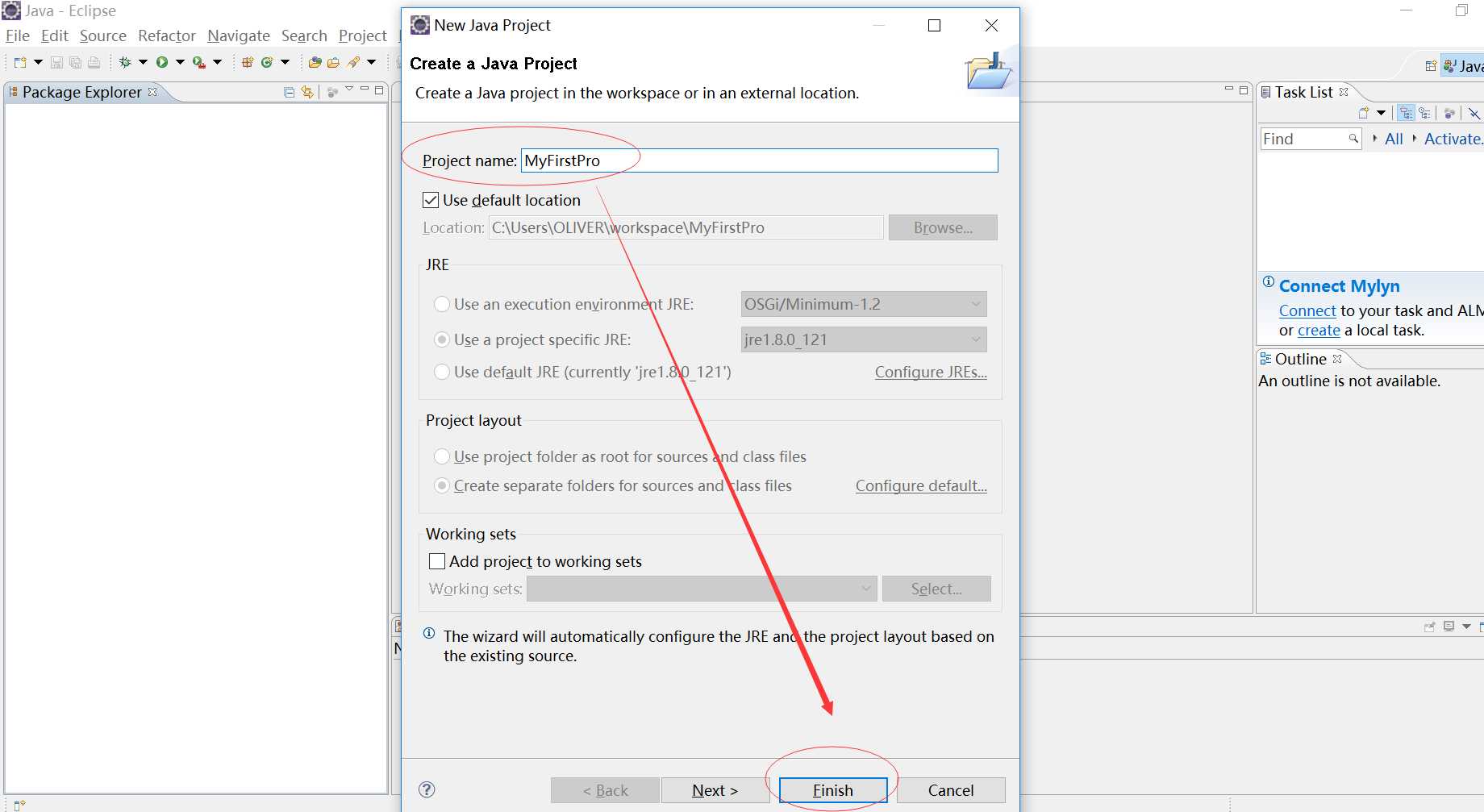Click the Connect link under Connect Mylyn

point(1307,310)
